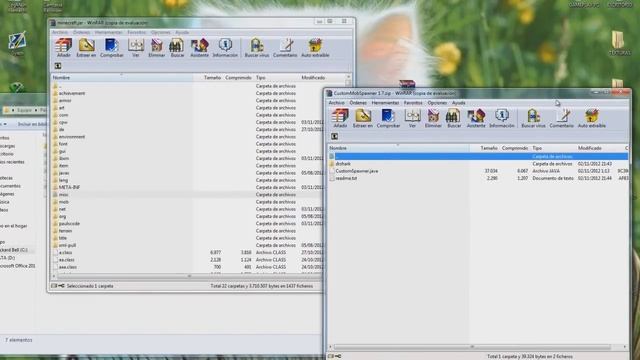Select the font folder in minecraft.jar
The width and height of the screenshot is (640, 360).
[x=63, y=144]
